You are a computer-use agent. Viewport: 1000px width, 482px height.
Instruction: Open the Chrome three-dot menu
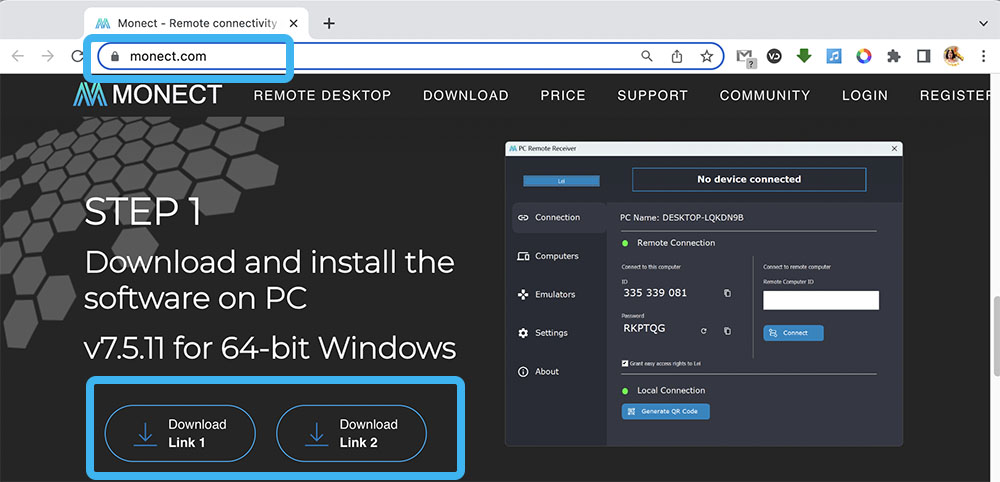point(981,57)
